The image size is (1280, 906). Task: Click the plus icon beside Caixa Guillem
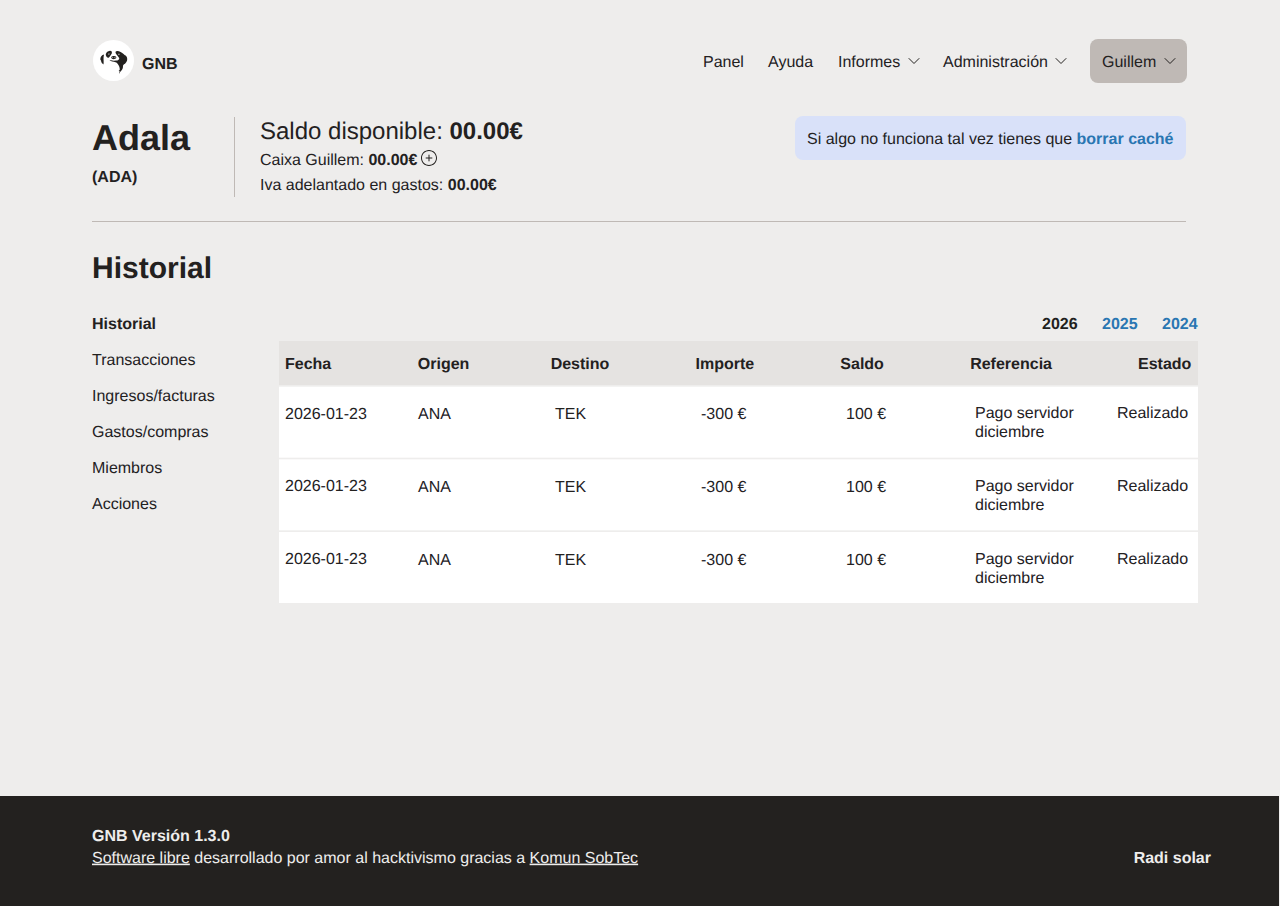tap(429, 158)
